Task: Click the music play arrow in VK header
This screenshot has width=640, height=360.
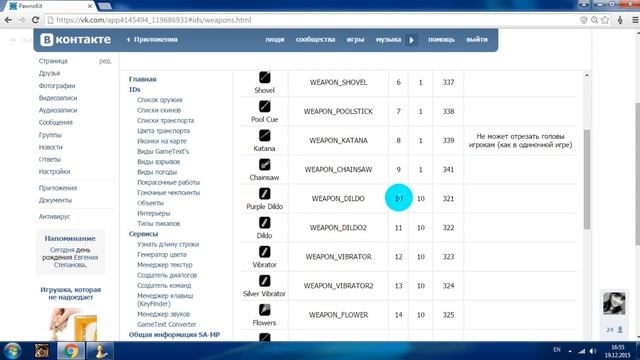Action: tap(411, 40)
